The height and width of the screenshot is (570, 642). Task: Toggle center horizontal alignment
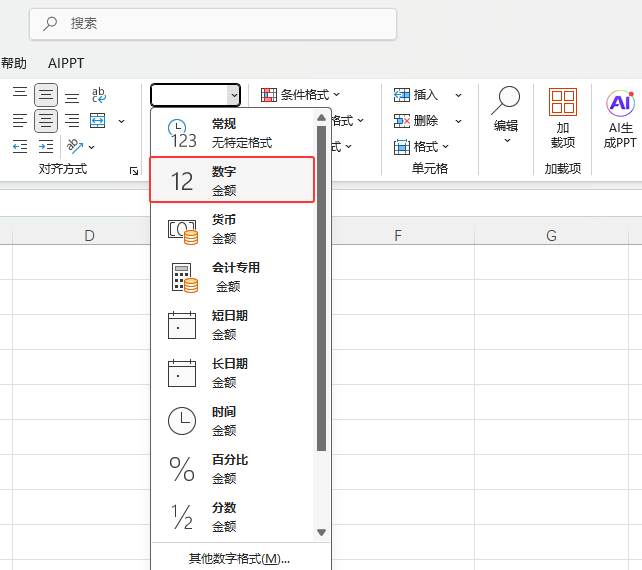[46, 121]
